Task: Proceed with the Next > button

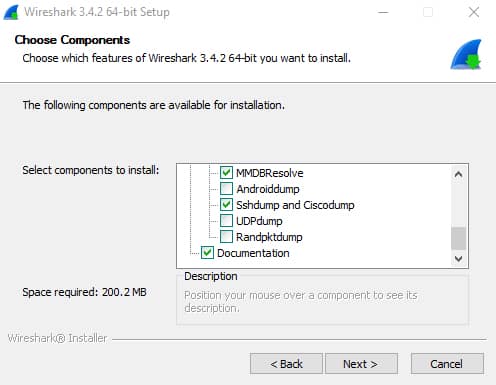Action: click(361, 364)
